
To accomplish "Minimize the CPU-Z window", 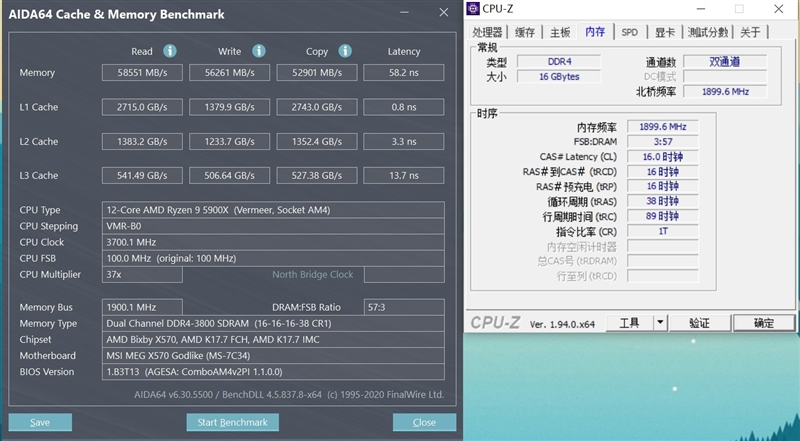I will pos(701,9).
